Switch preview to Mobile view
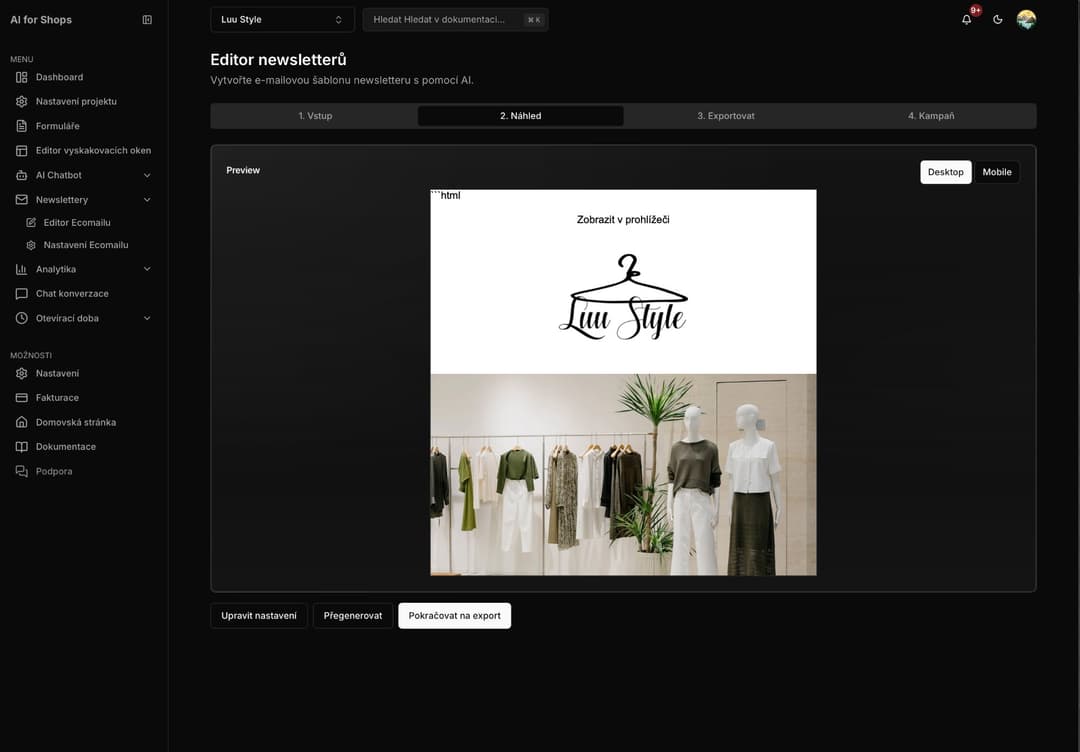Screen dimensions: 1080x752 (996, 170)
